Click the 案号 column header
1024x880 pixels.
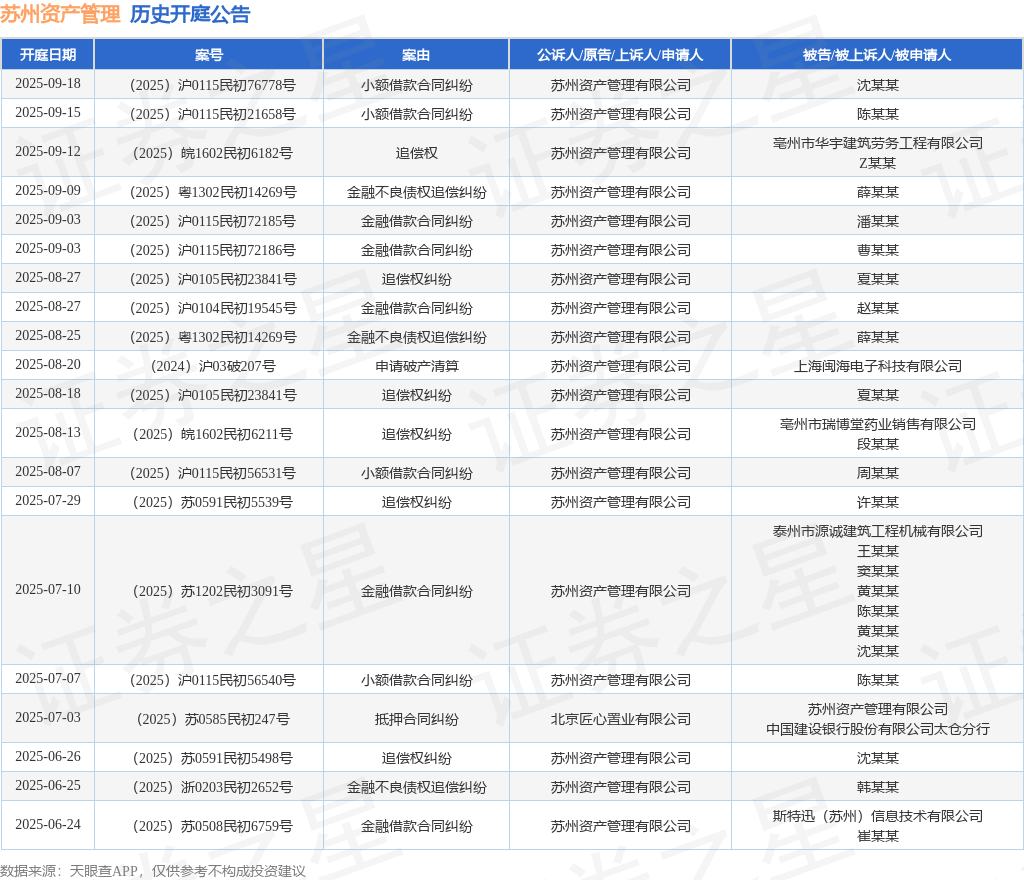(209, 55)
